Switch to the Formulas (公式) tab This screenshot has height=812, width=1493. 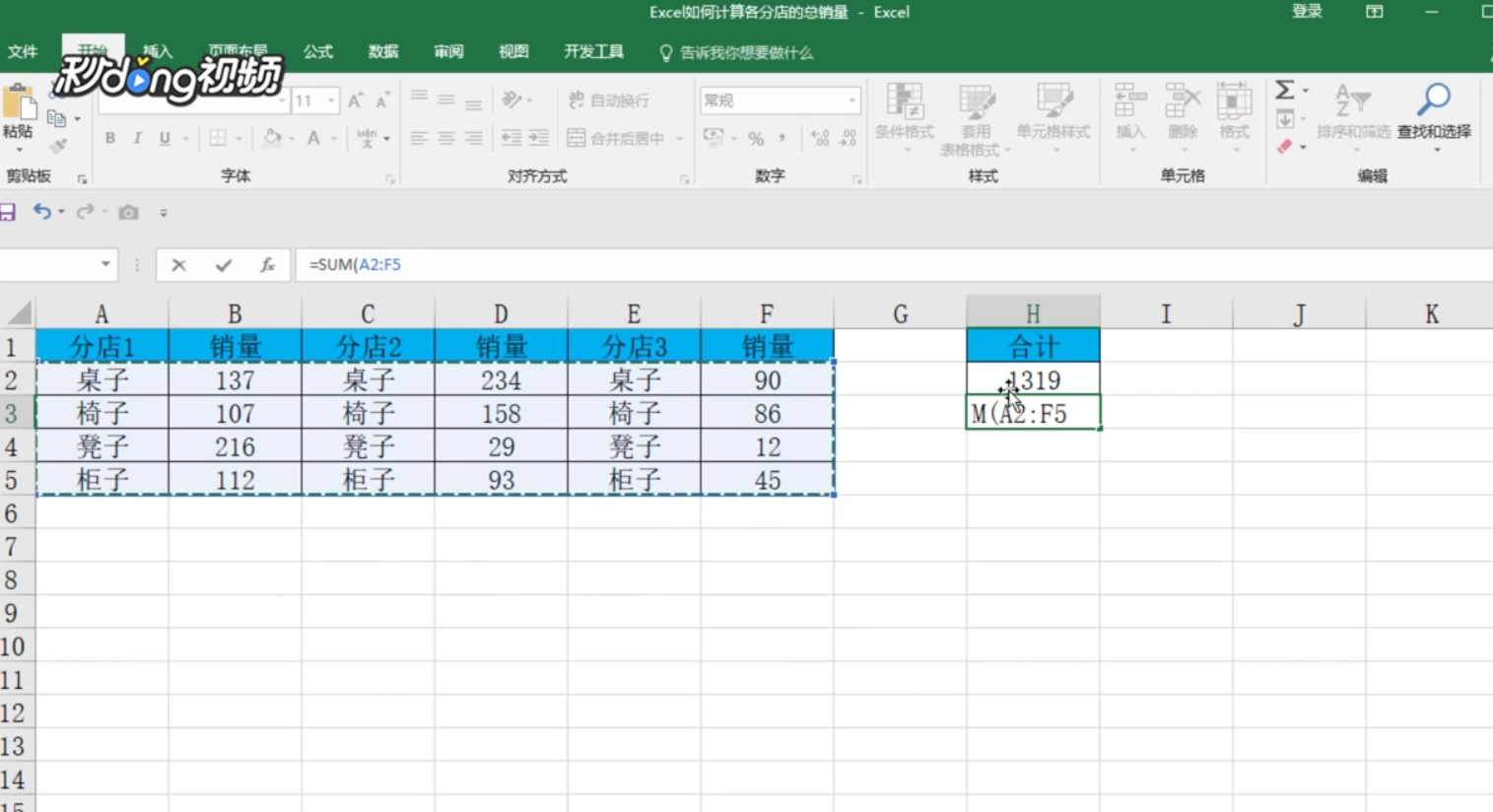coord(317,52)
